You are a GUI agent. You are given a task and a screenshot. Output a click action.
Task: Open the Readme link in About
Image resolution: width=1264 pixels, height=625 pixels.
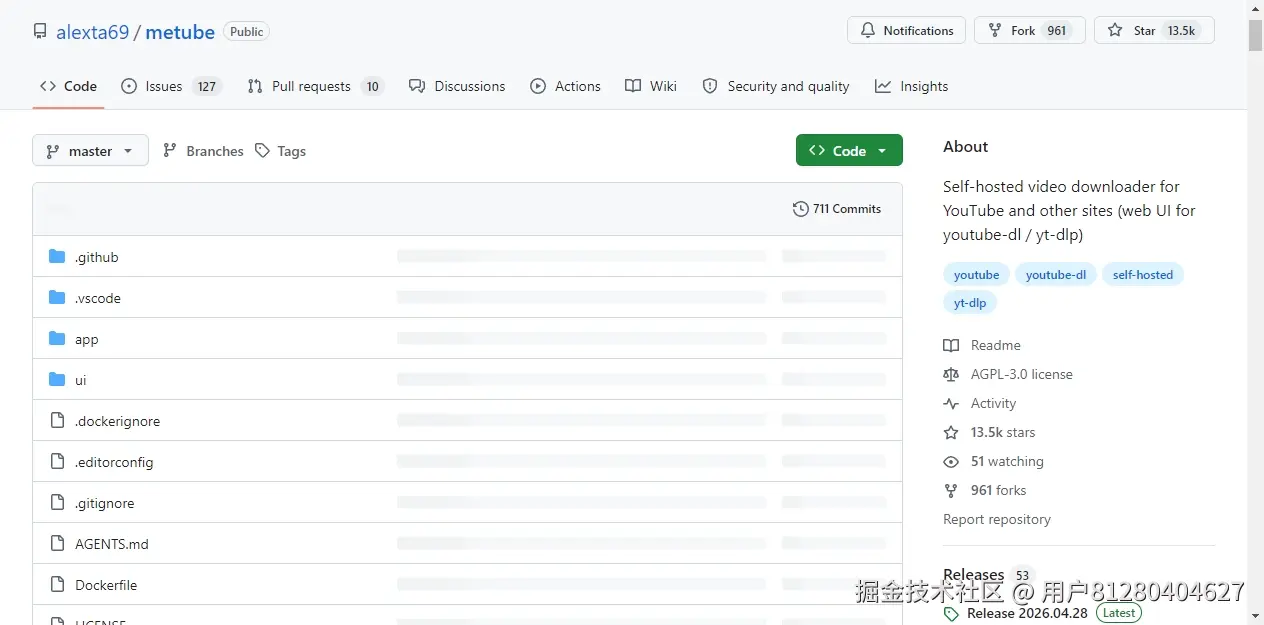996,345
